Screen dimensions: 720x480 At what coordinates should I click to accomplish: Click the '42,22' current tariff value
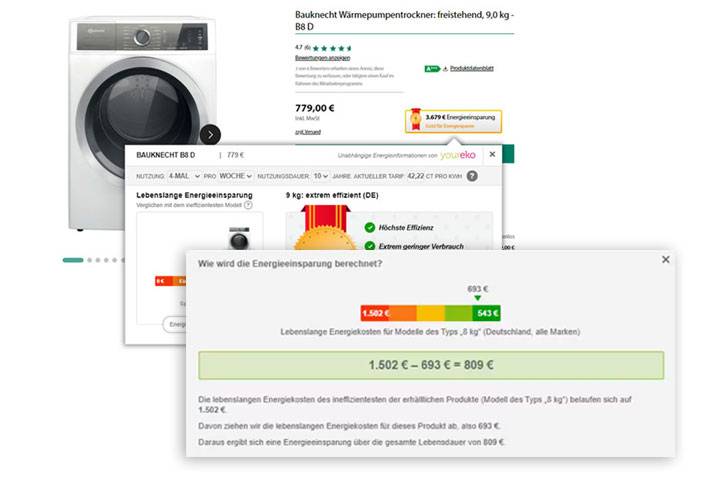point(416,176)
